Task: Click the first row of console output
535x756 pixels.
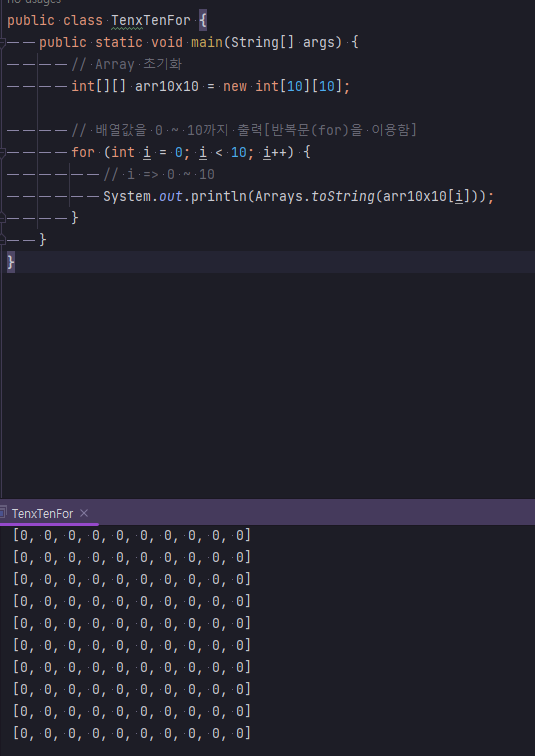Action: (132, 535)
